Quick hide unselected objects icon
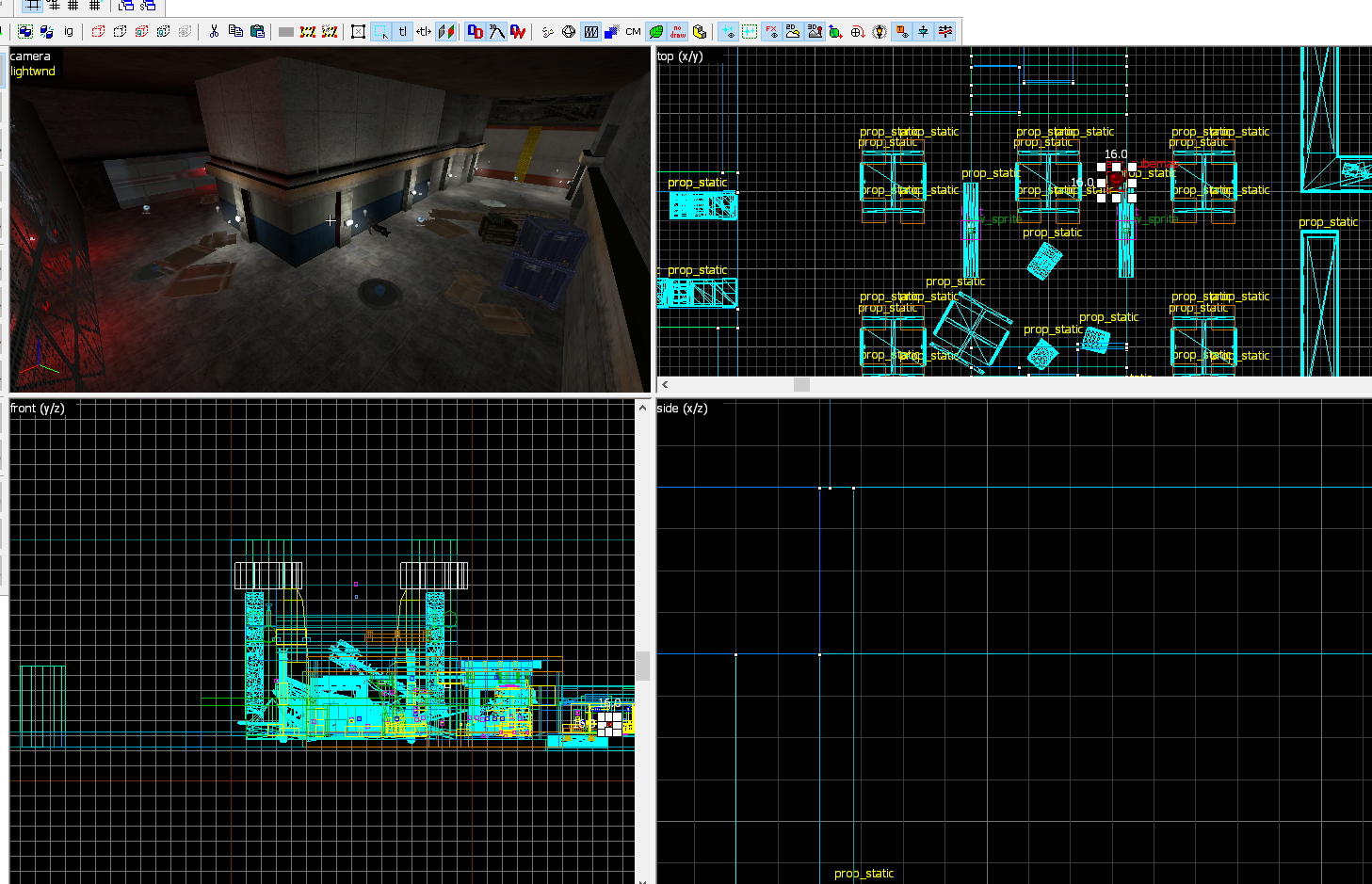 [x=163, y=31]
